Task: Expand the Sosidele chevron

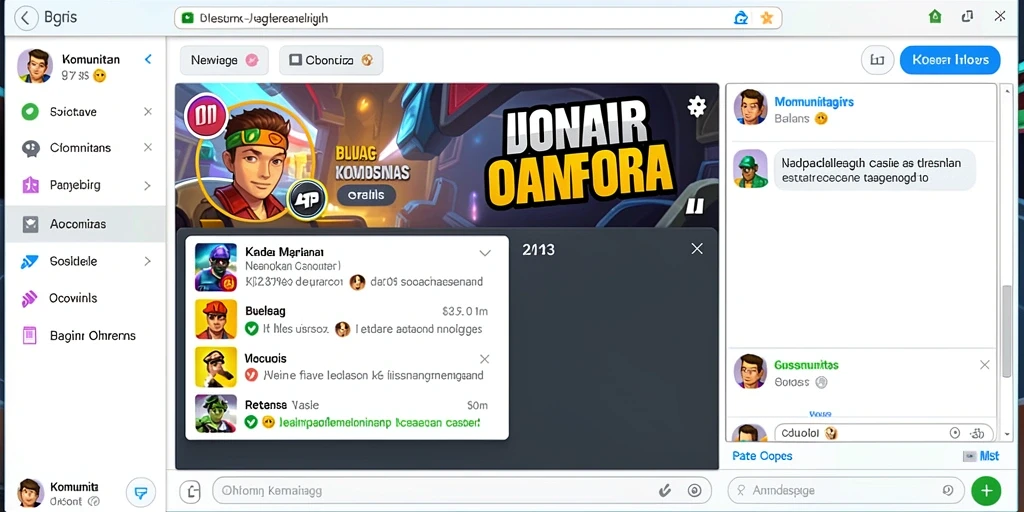Action: [148, 261]
